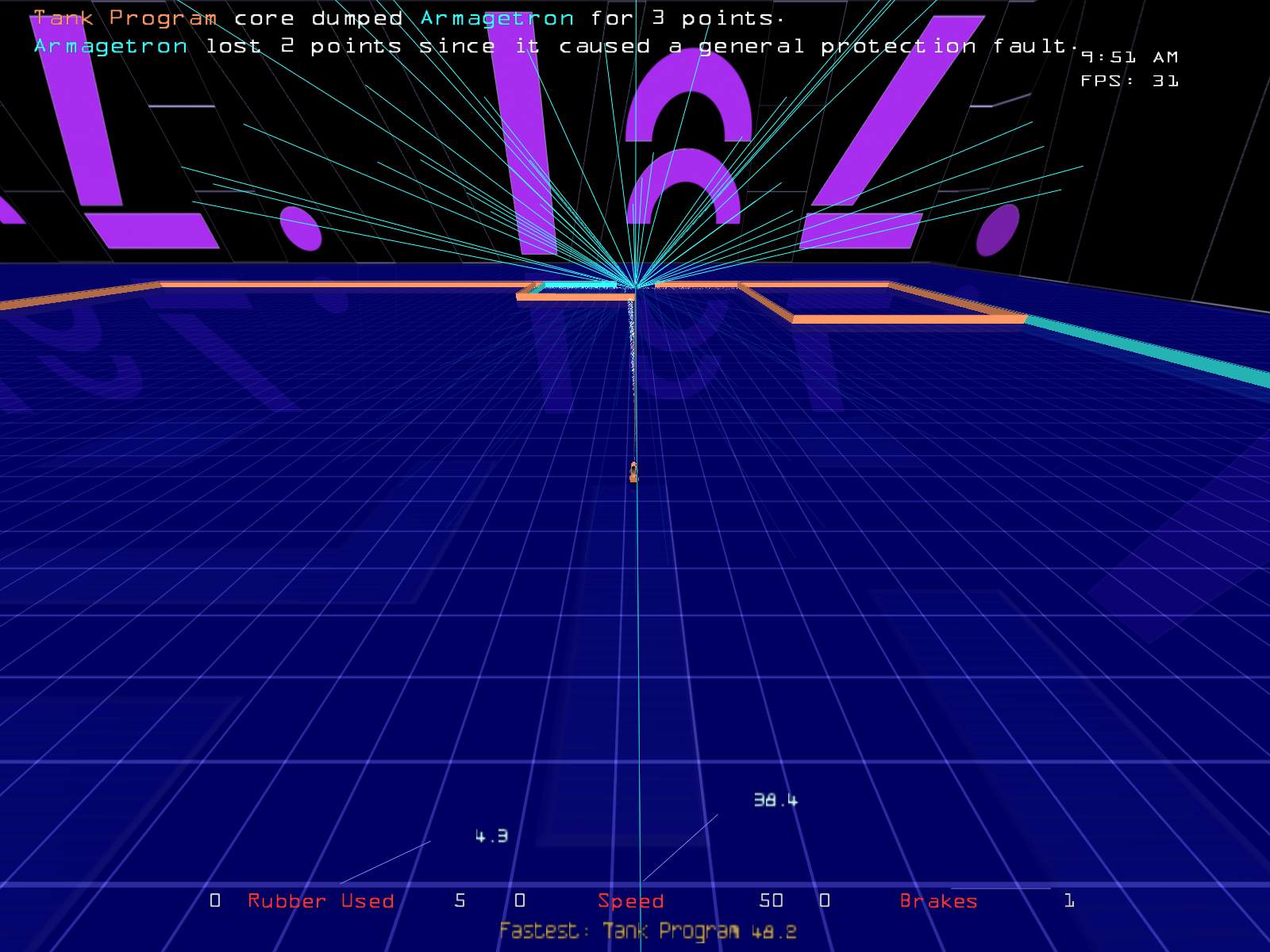Click the purple oval on the right wall
Image resolution: width=1270 pixels, height=952 pixels.
[998, 230]
